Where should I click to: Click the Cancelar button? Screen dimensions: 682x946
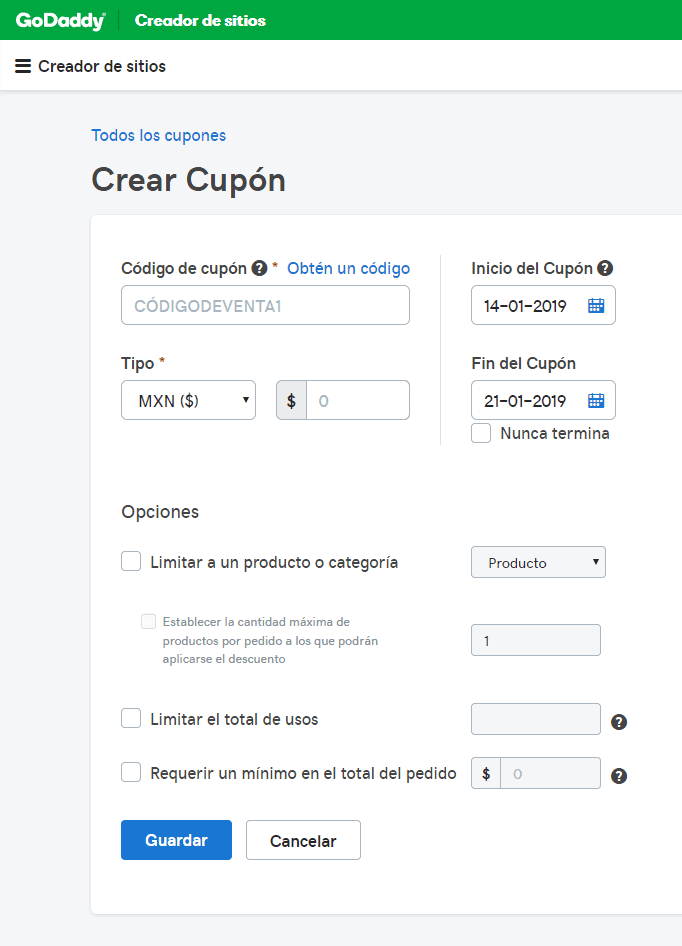pyautogui.click(x=303, y=841)
